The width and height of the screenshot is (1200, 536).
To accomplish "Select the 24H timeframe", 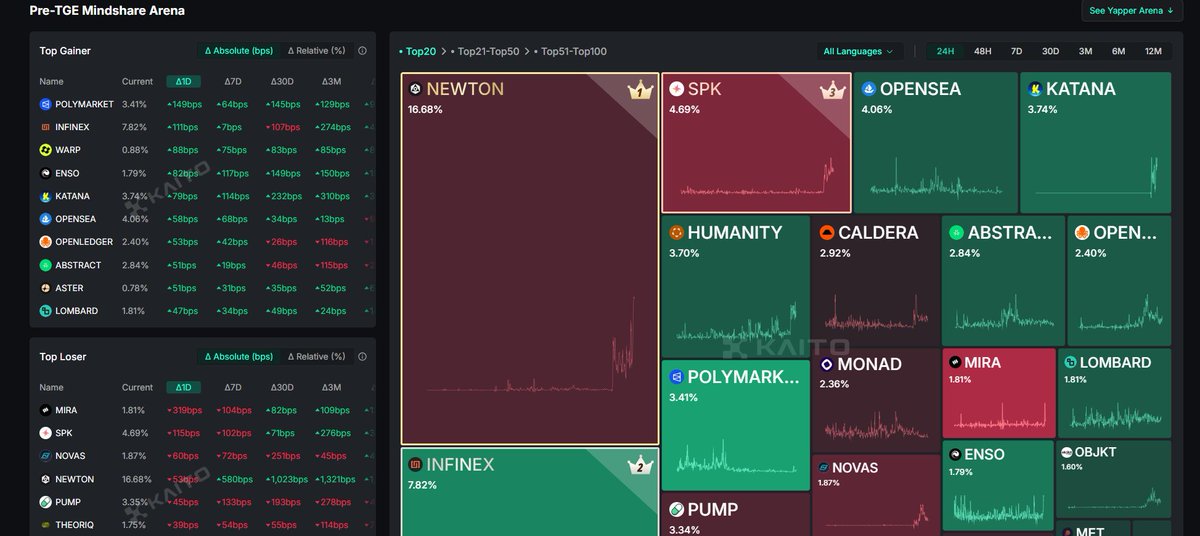I will (x=945, y=51).
